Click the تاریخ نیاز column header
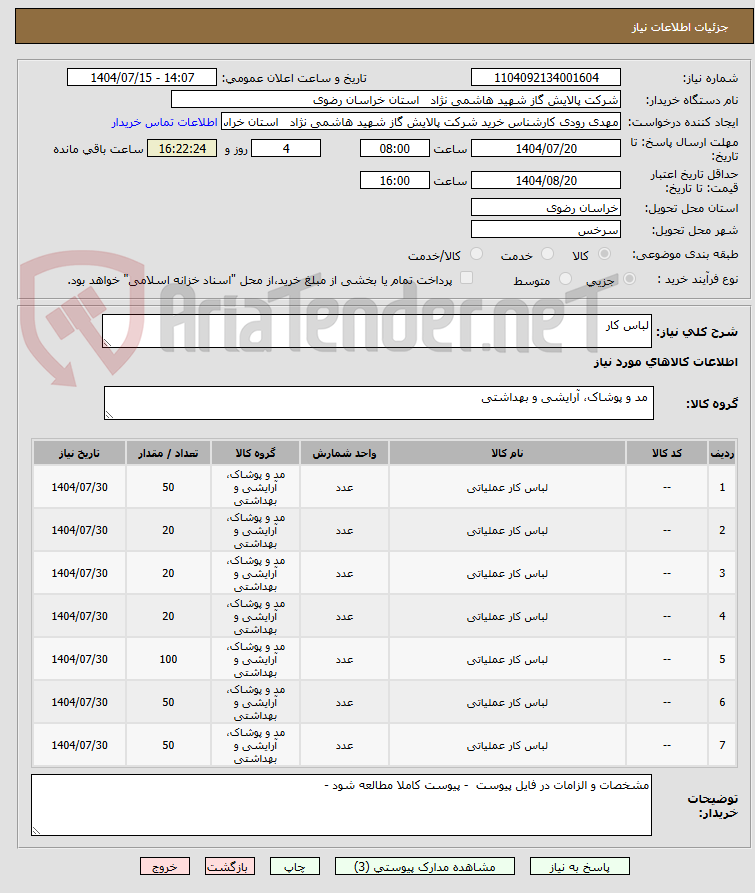This screenshot has width=755, height=893. point(79,453)
